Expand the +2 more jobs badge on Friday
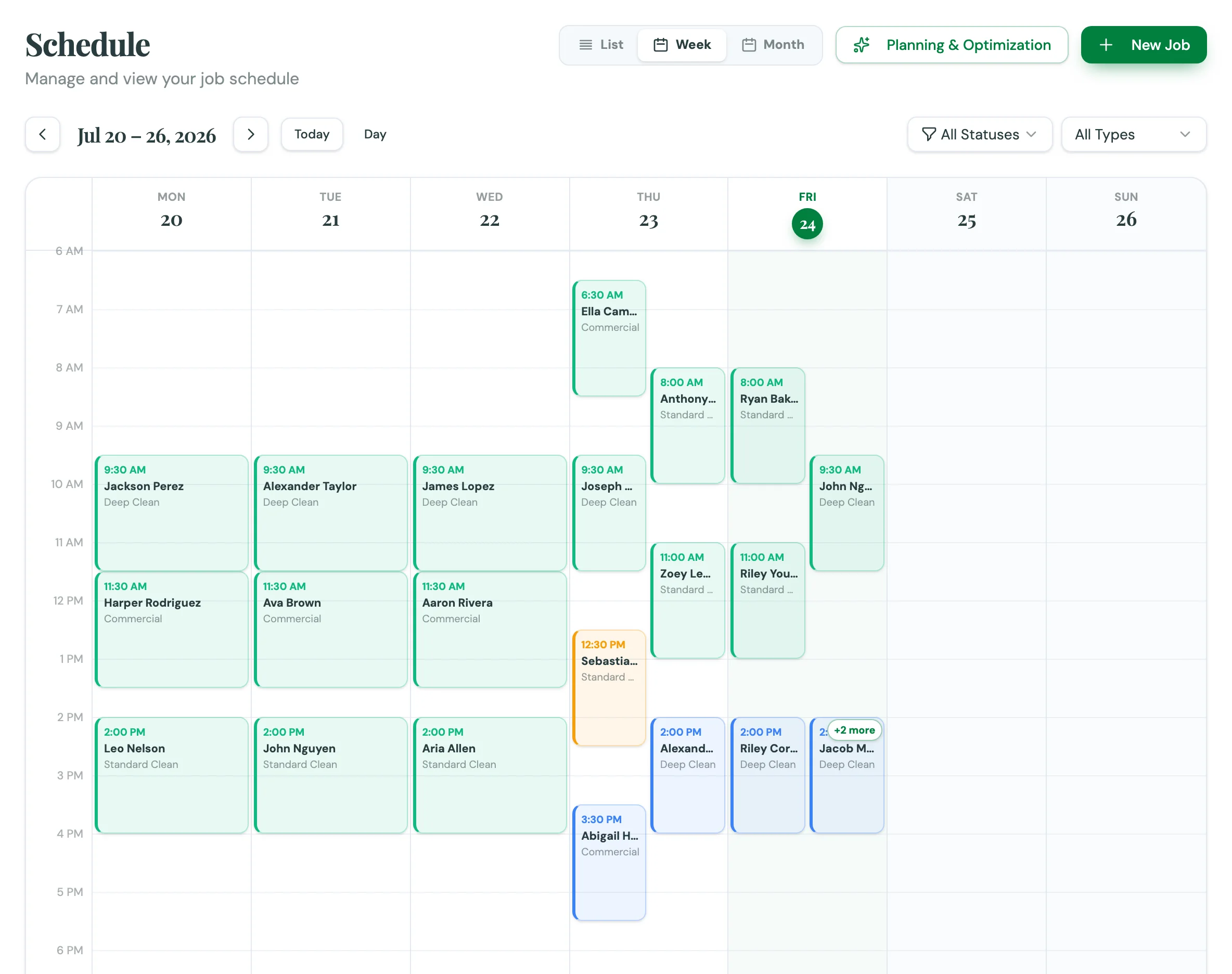The width and height of the screenshot is (1232, 974). (854, 730)
